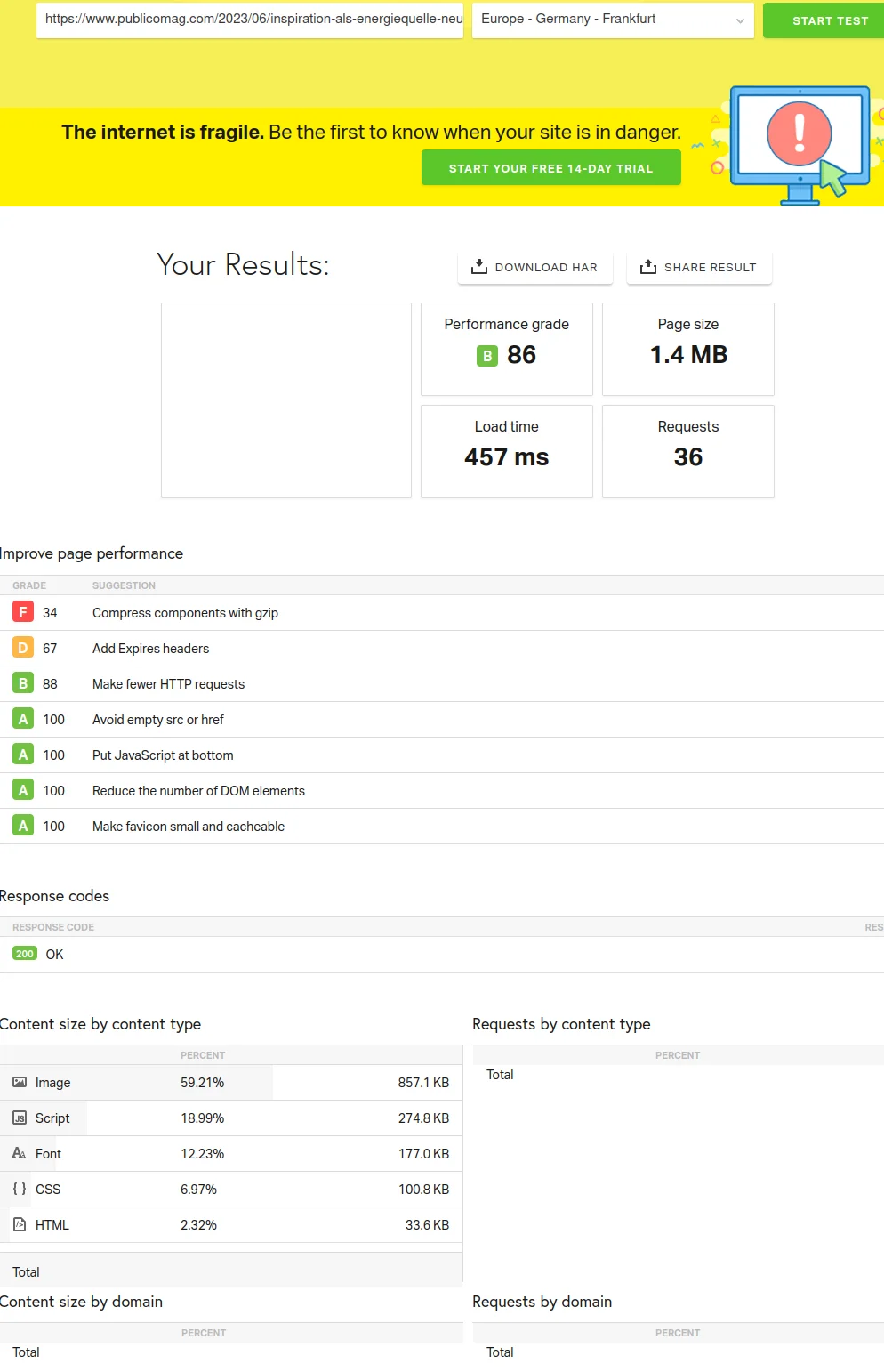Click the green 200 response code badge
884x1372 pixels.
(x=25, y=954)
